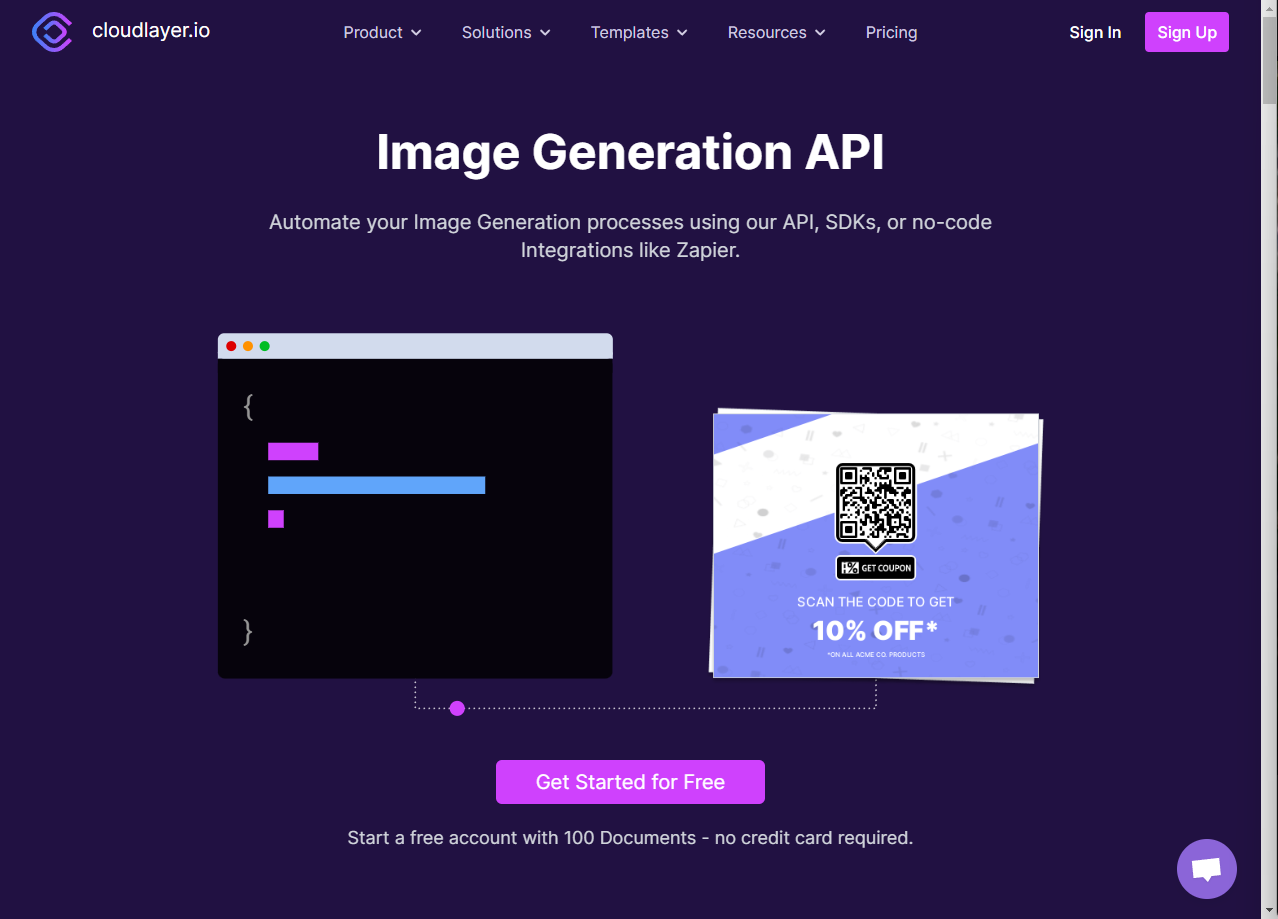Viewport: 1278px width, 919px height.
Task: Click the down arrow on the scrollbar
Action: point(1269,909)
